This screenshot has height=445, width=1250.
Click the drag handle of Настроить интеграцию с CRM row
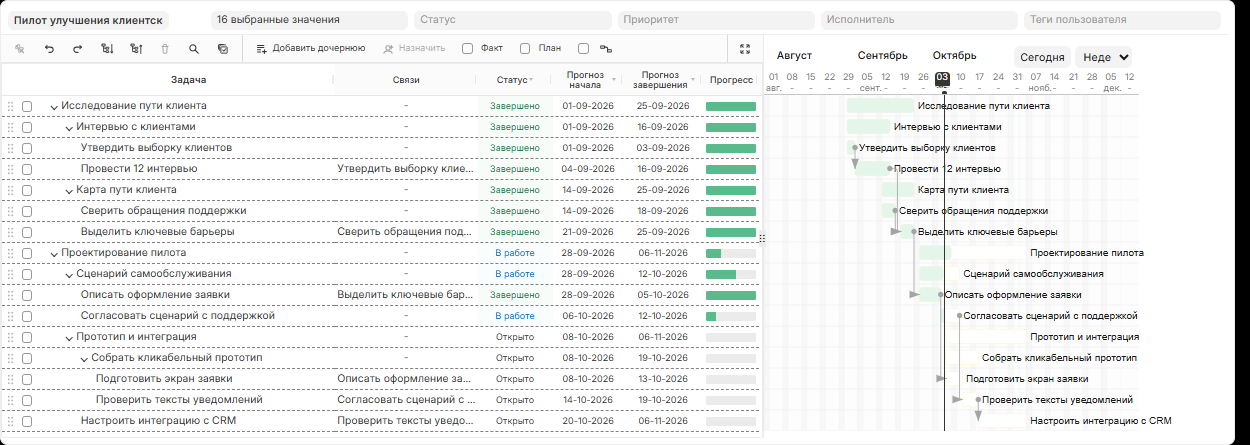(11, 421)
